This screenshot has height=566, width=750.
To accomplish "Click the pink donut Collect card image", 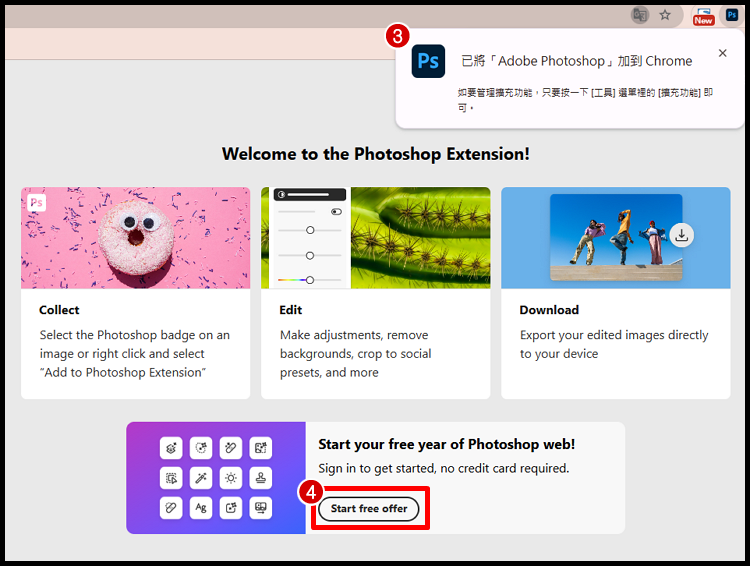I will click(x=135, y=238).
